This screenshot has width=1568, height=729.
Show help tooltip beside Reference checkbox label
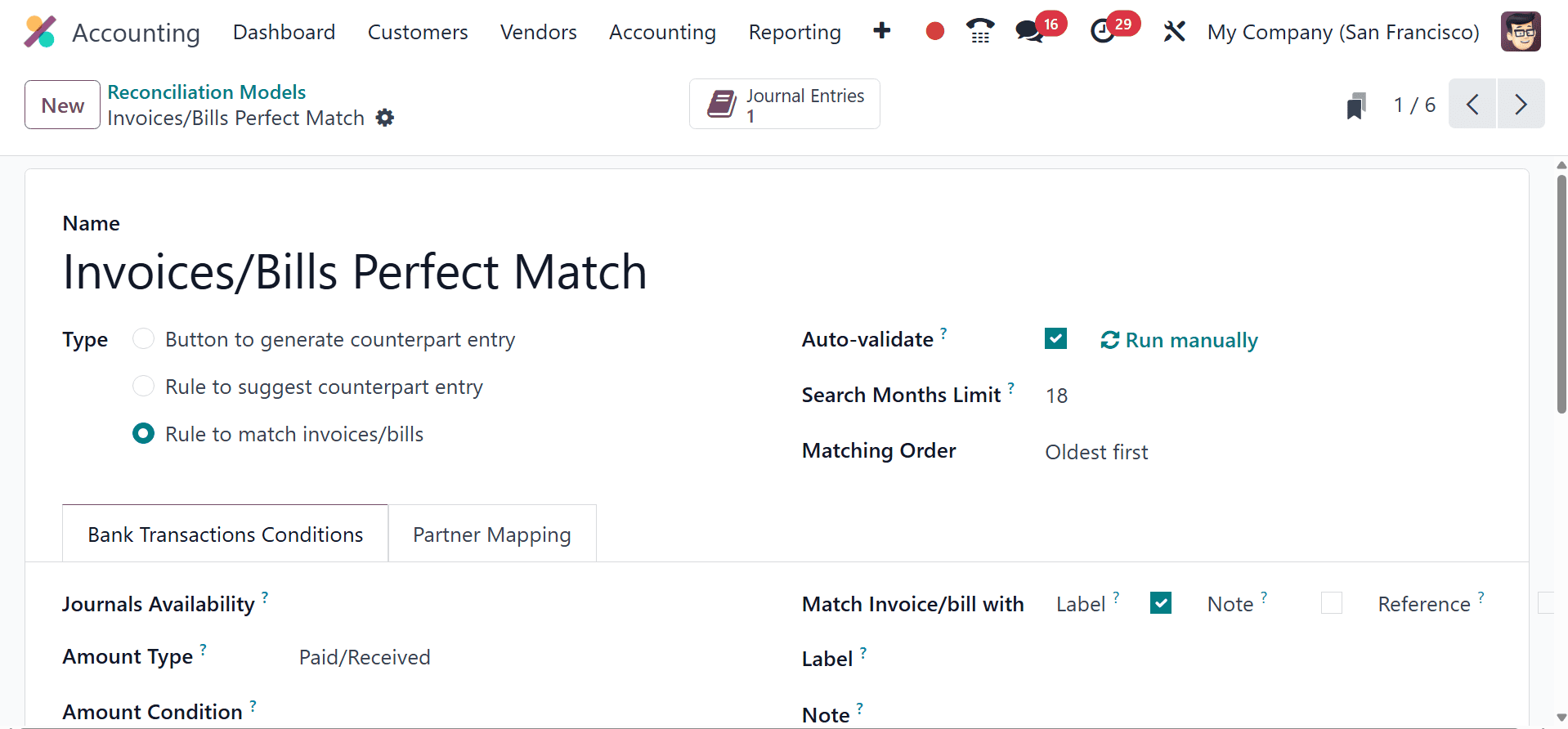point(1481,597)
